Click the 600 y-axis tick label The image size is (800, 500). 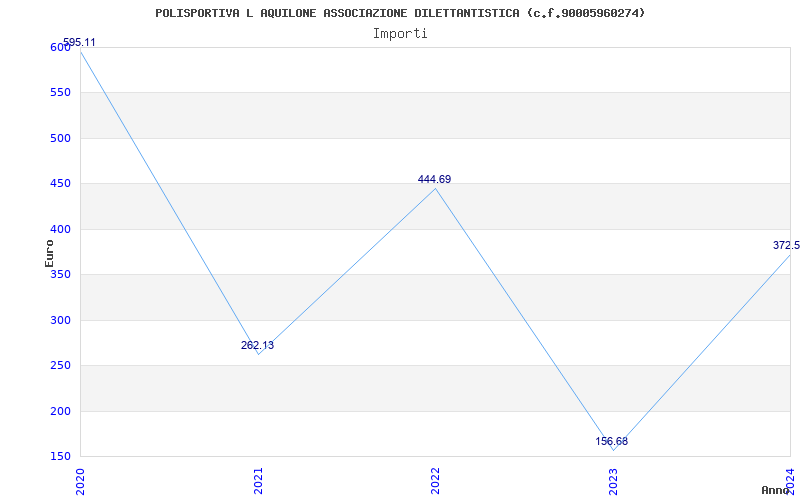click(60, 47)
